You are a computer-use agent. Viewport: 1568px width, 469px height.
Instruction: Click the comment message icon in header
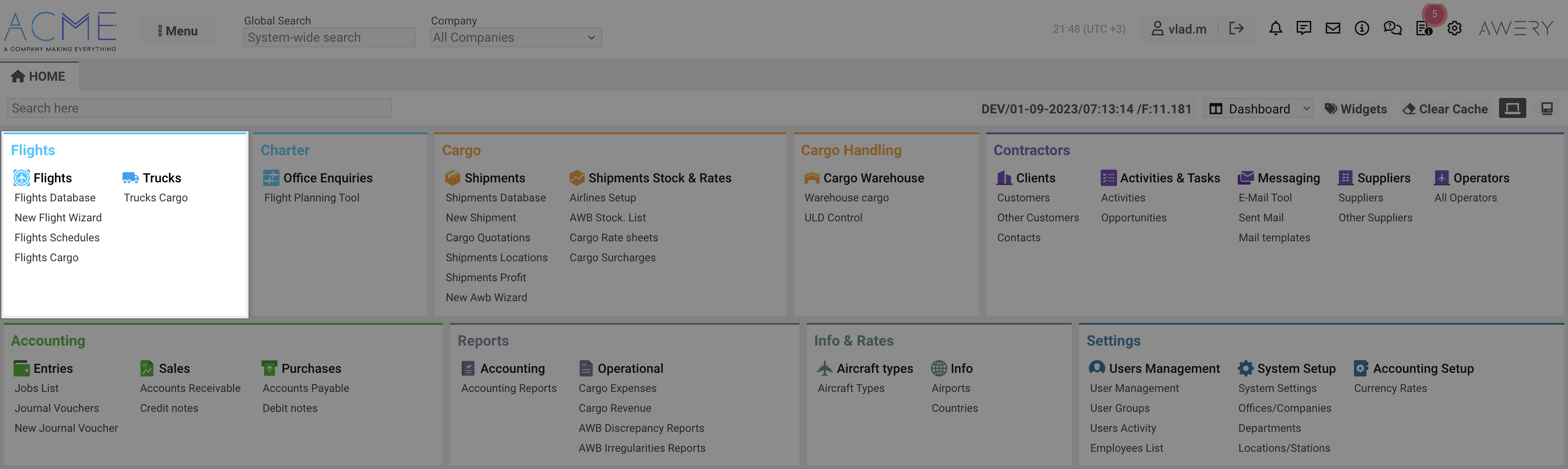(1303, 29)
